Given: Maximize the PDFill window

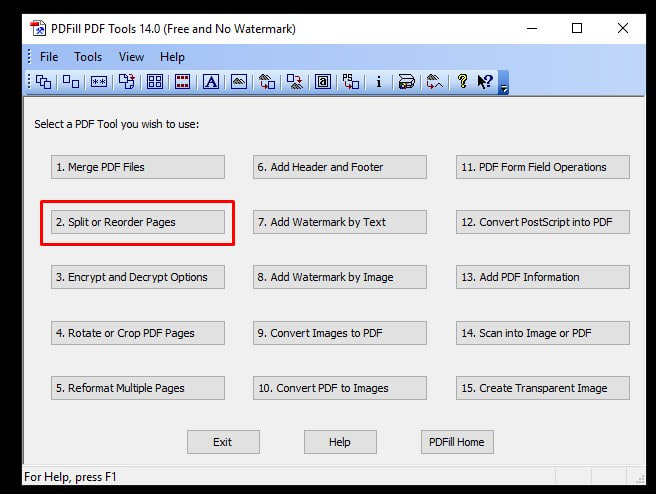Looking at the screenshot, I should click(577, 28).
